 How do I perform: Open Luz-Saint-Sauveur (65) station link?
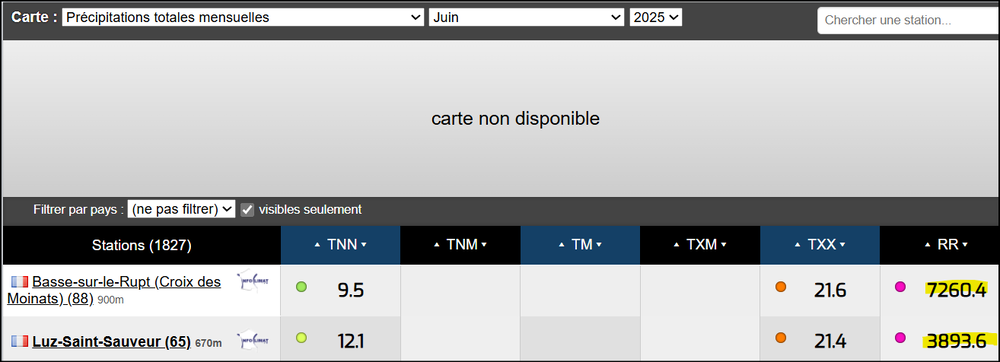[x=112, y=342]
